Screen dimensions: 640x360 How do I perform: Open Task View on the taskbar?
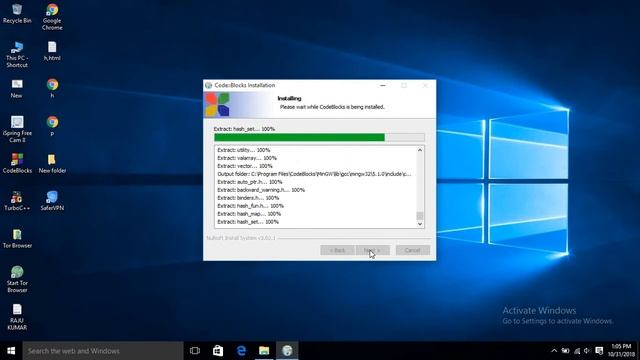195,351
